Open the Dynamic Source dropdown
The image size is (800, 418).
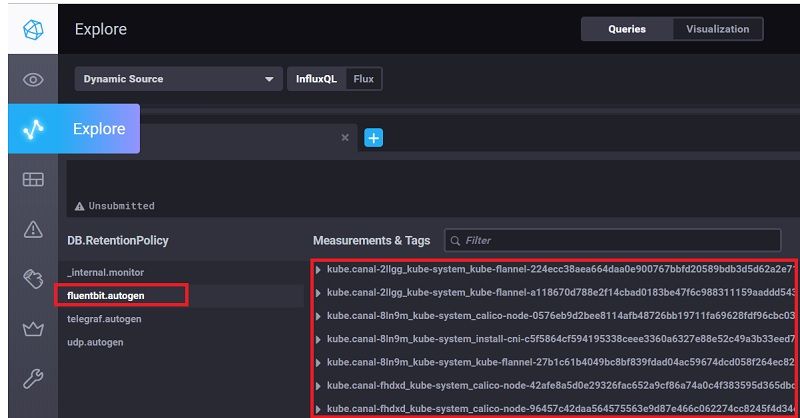pyautogui.click(x=179, y=79)
